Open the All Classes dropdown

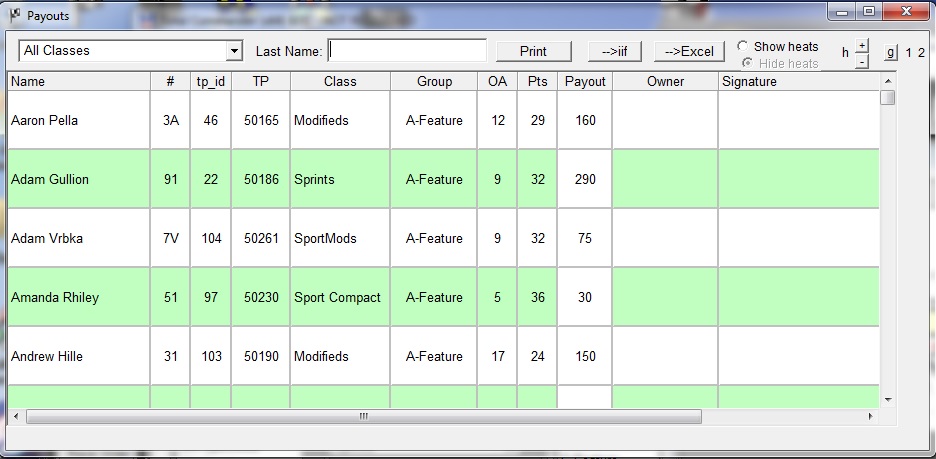tap(234, 51)
